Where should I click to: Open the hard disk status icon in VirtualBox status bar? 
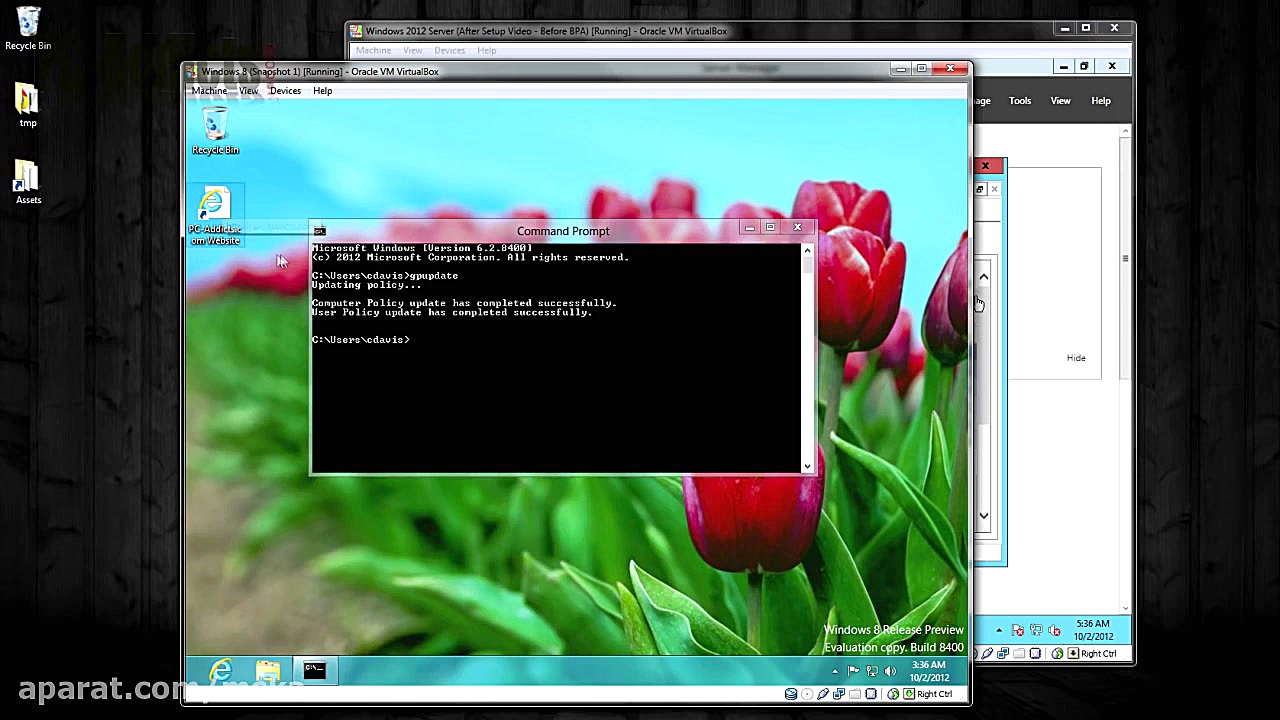791,693
